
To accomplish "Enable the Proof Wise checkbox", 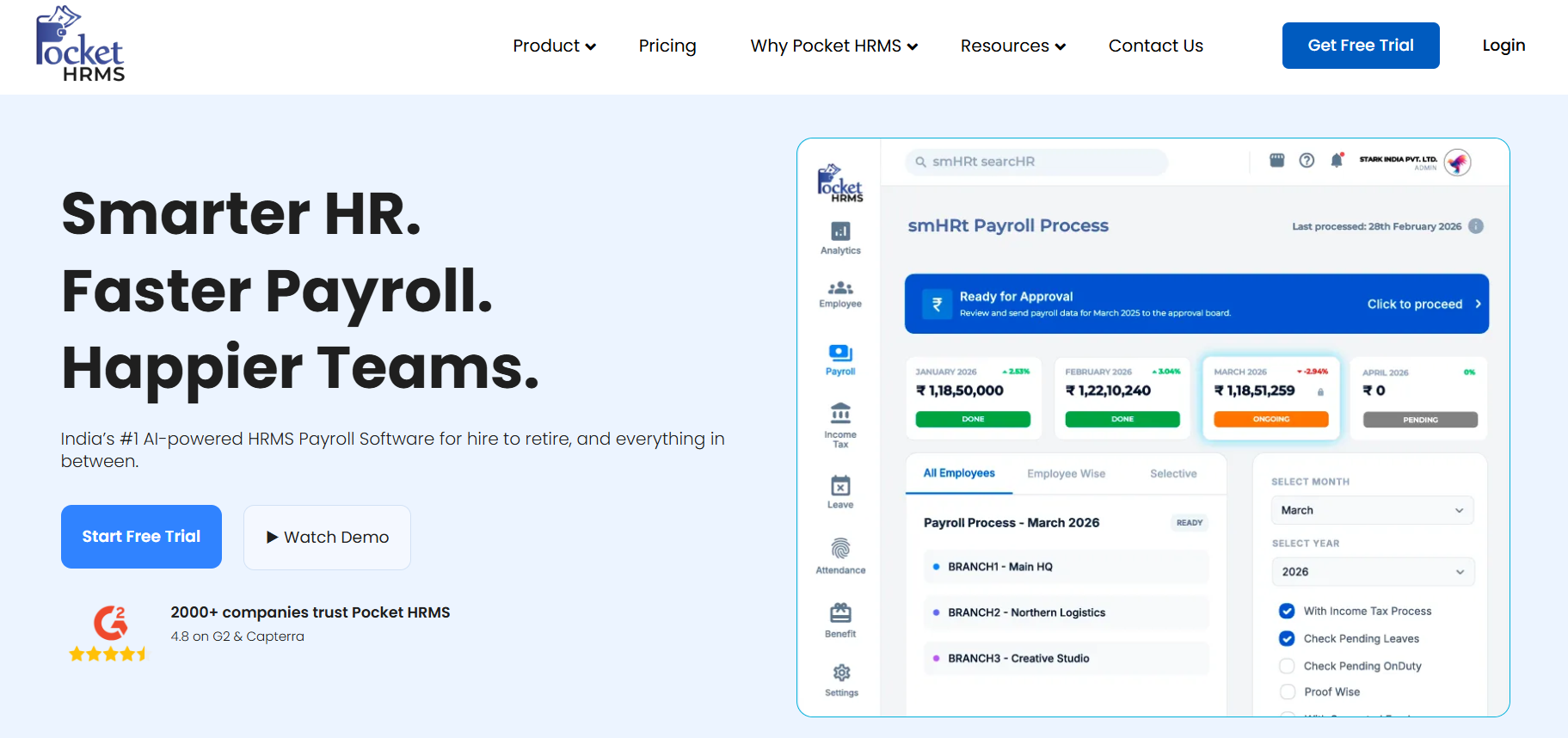I will pos(1287,692).
